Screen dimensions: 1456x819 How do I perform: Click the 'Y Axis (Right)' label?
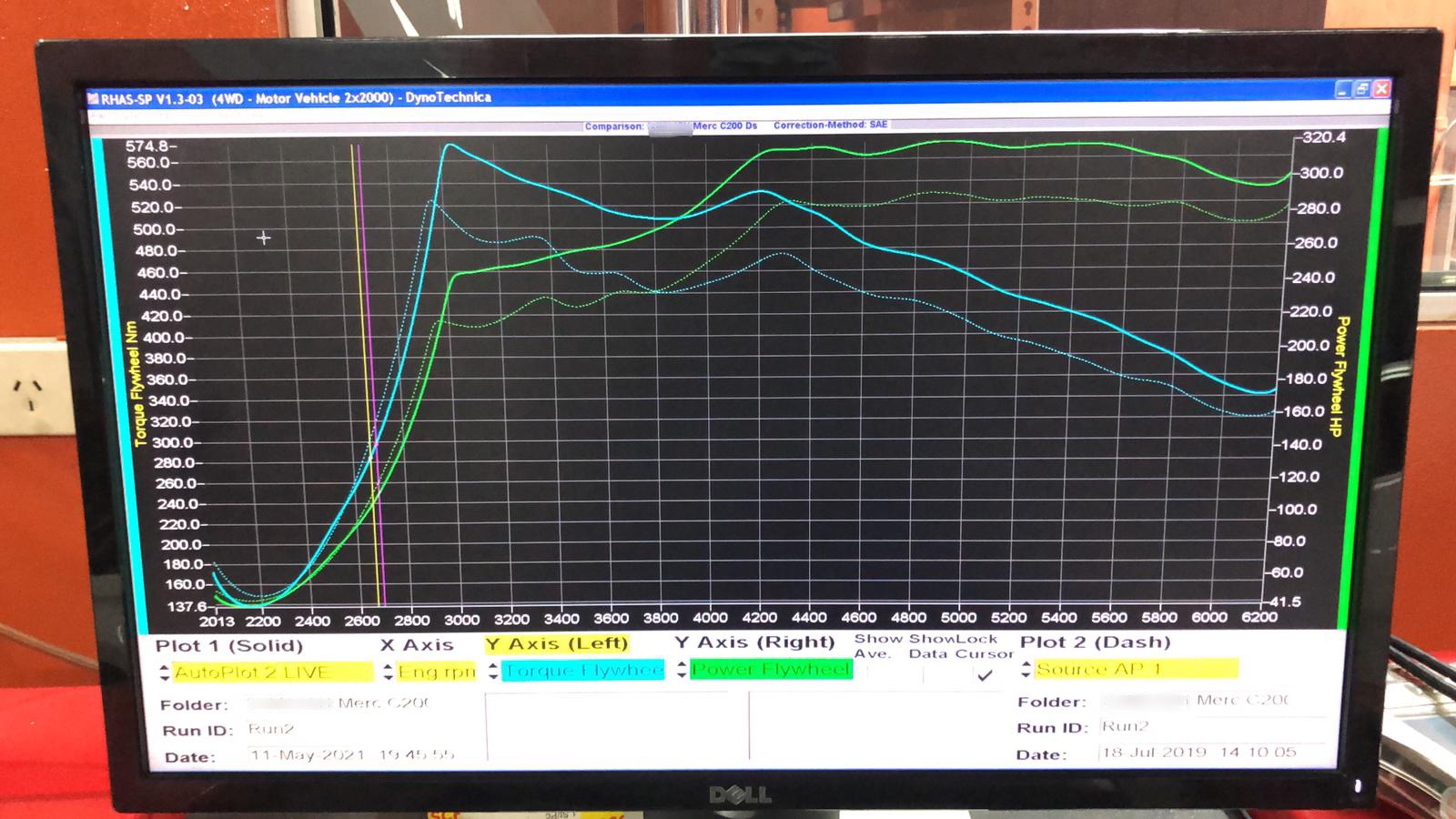click(x=754, y=642)
